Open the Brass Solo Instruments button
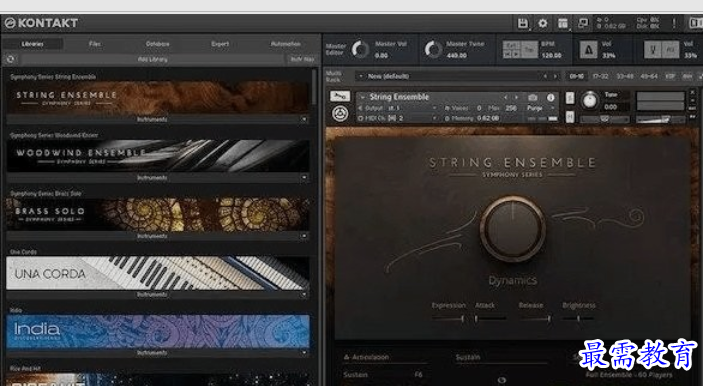Screen dimensions: 703x386 point(152,236)
